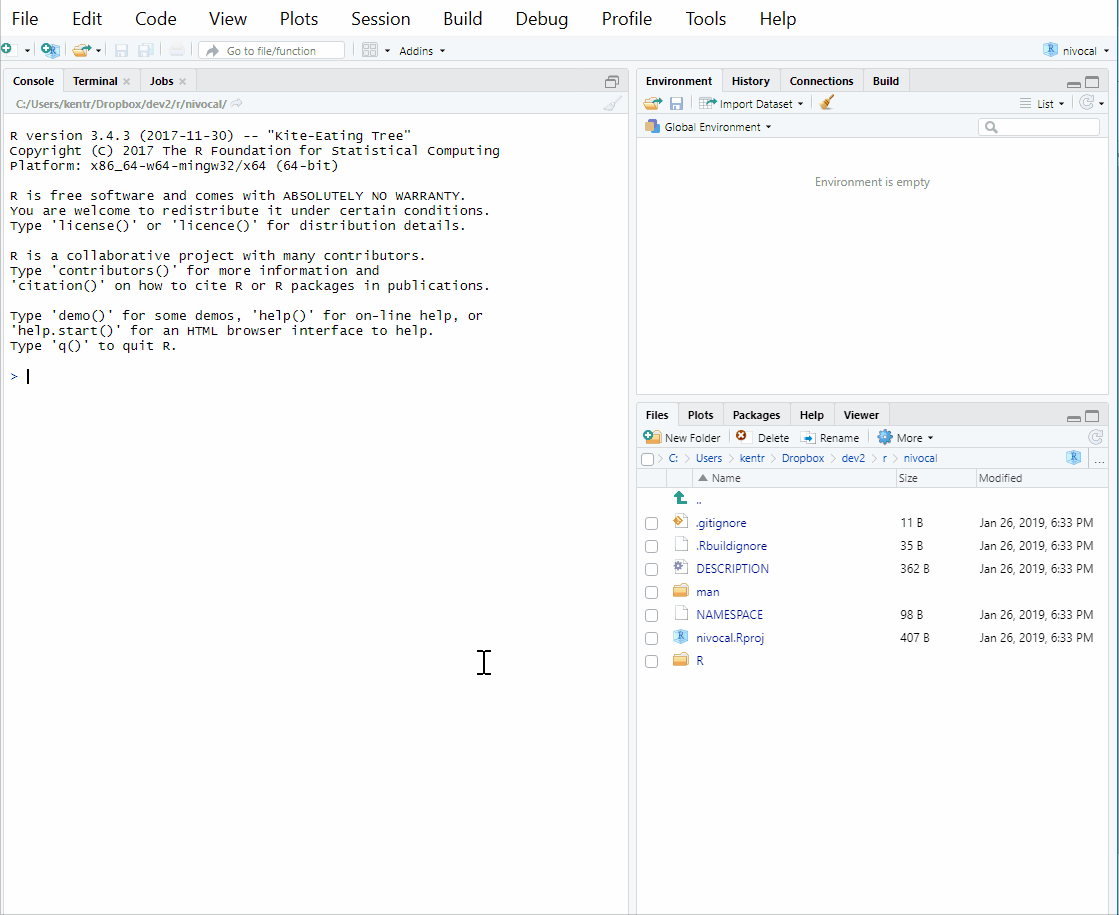Switch to the Packages tab

pyautogui.click(x=756, y=415)
